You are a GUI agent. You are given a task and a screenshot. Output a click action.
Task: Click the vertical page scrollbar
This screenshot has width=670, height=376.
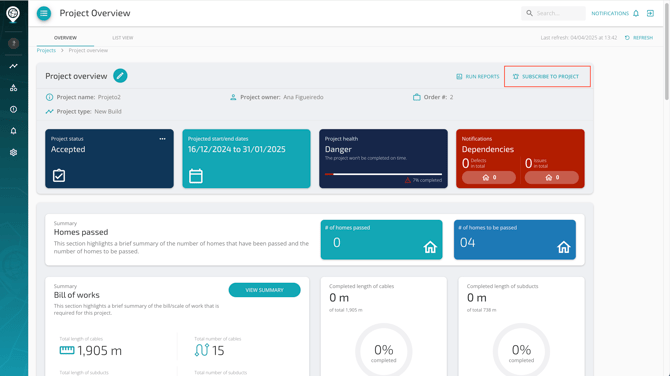(x=667, y=51)
